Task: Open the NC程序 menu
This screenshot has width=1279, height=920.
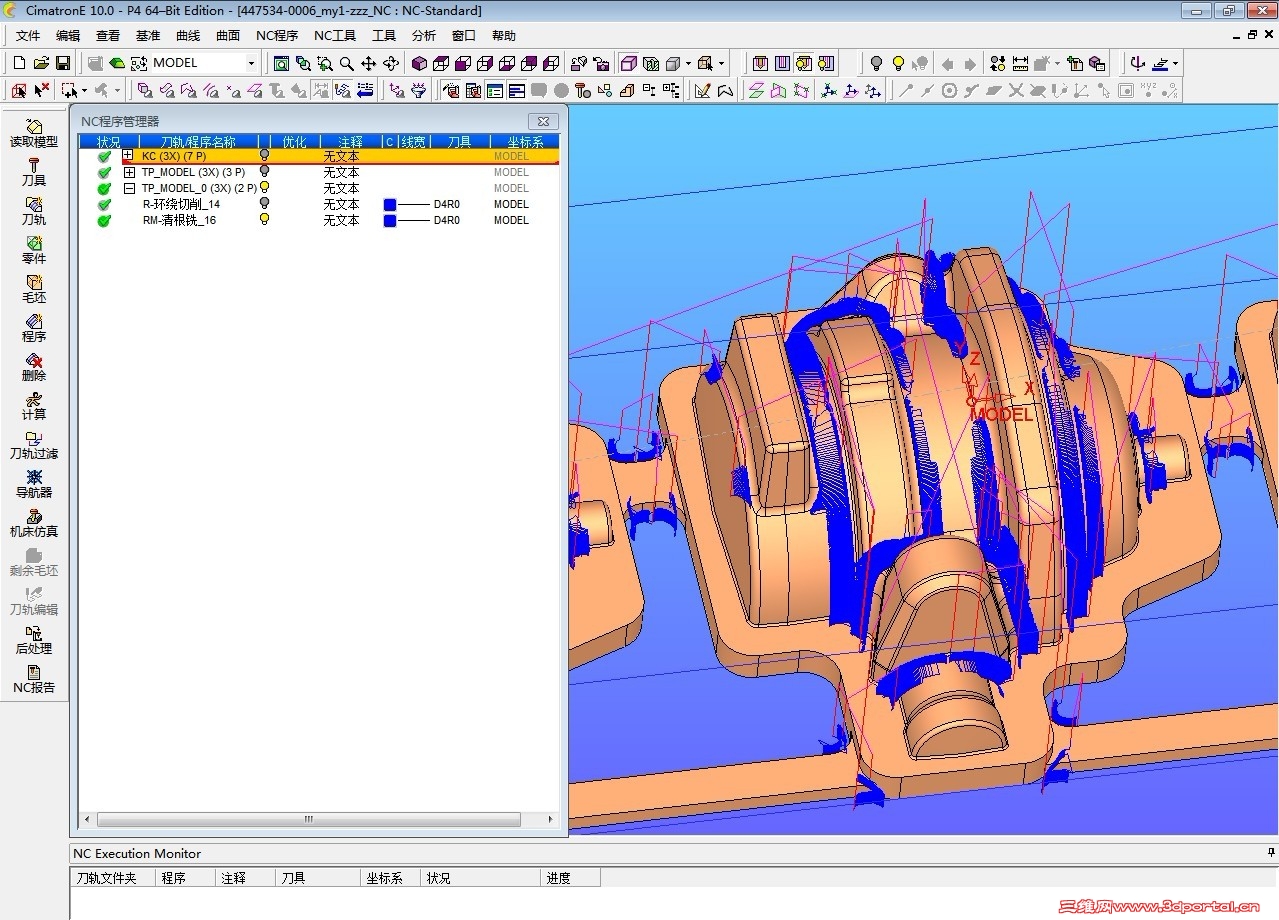Action: [277, 36]
